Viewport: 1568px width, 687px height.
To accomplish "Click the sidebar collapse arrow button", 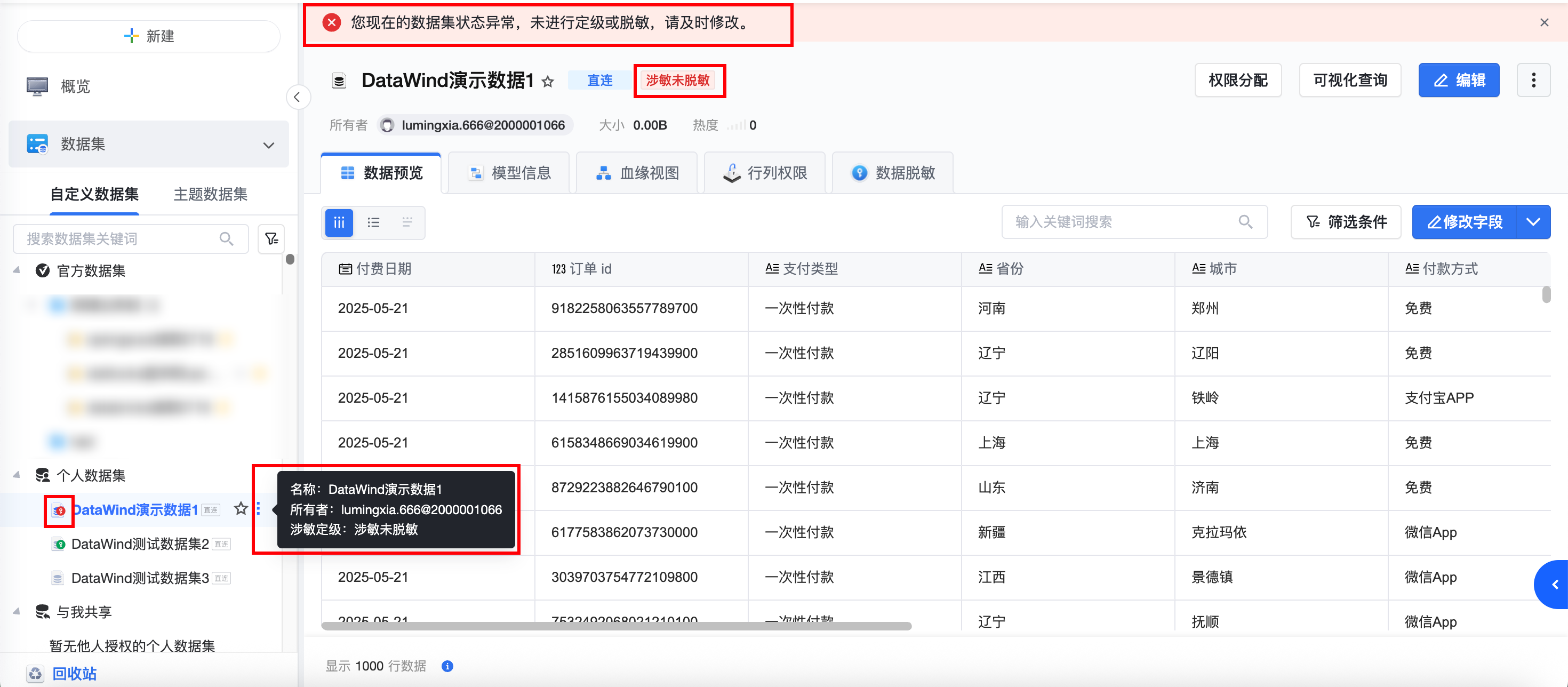I will click(x=297, y=98).
